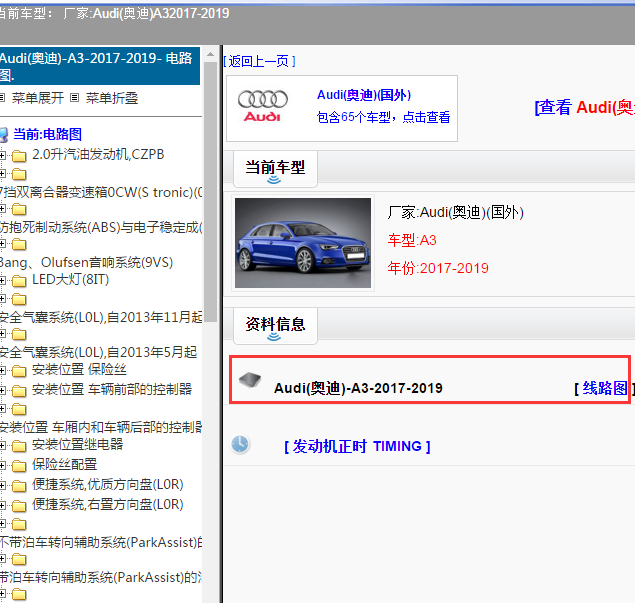Click folder icon of 安装位置 保险丝
This screenshot has width=635, height=603.
19,371
